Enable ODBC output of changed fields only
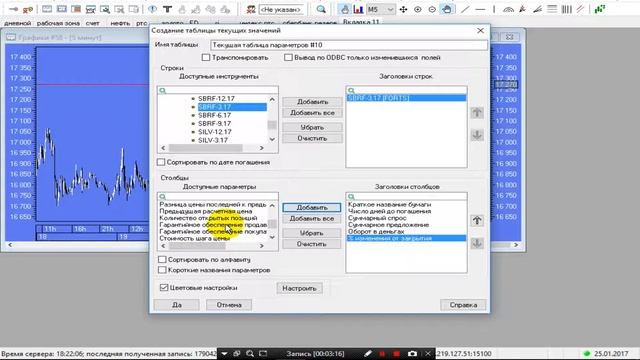The width and height of the screenshot is (640, 360). (288, 58)
